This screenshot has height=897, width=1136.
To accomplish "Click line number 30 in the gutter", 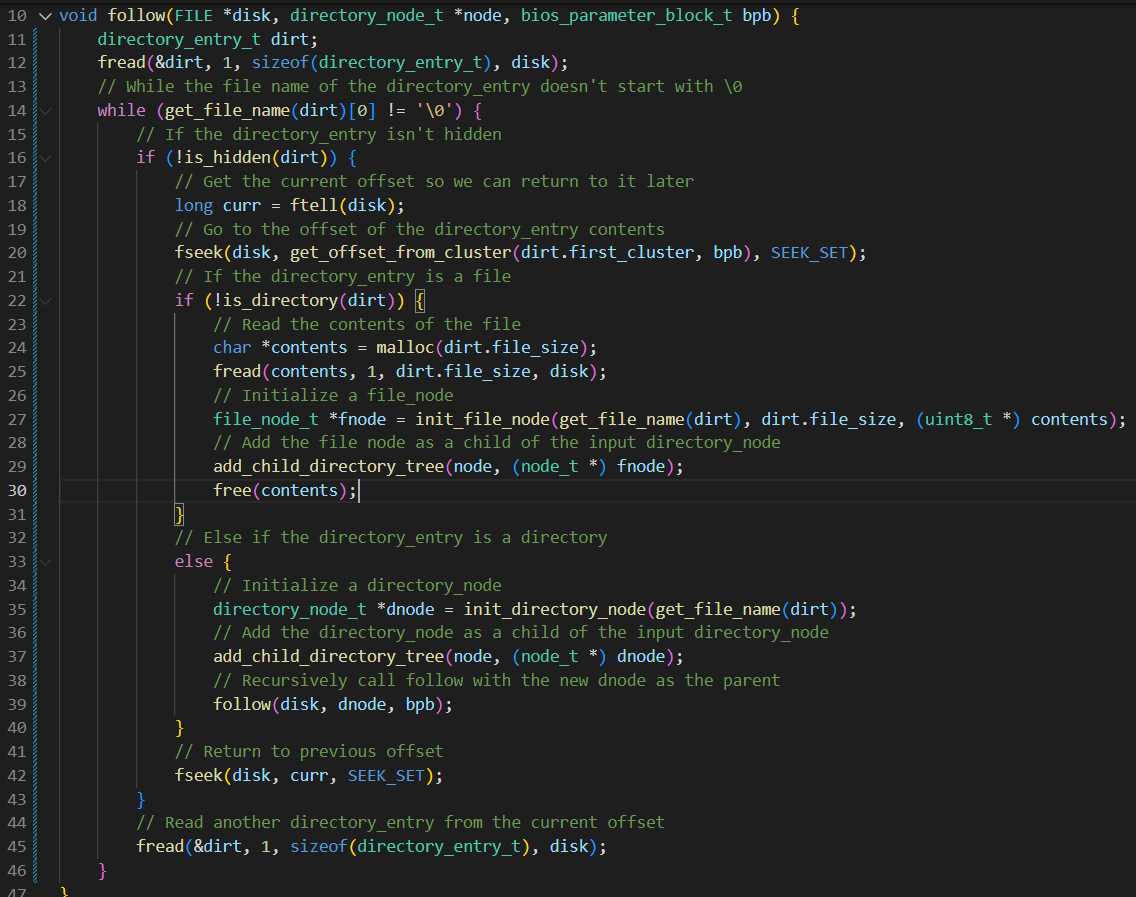I will pos(16,490).
